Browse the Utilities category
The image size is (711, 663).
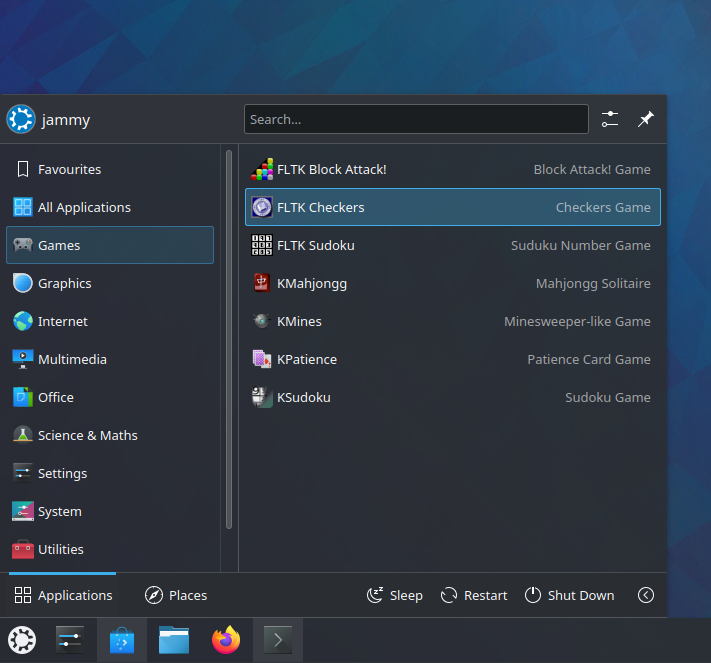pyautogui.click(x=110, y=550)
